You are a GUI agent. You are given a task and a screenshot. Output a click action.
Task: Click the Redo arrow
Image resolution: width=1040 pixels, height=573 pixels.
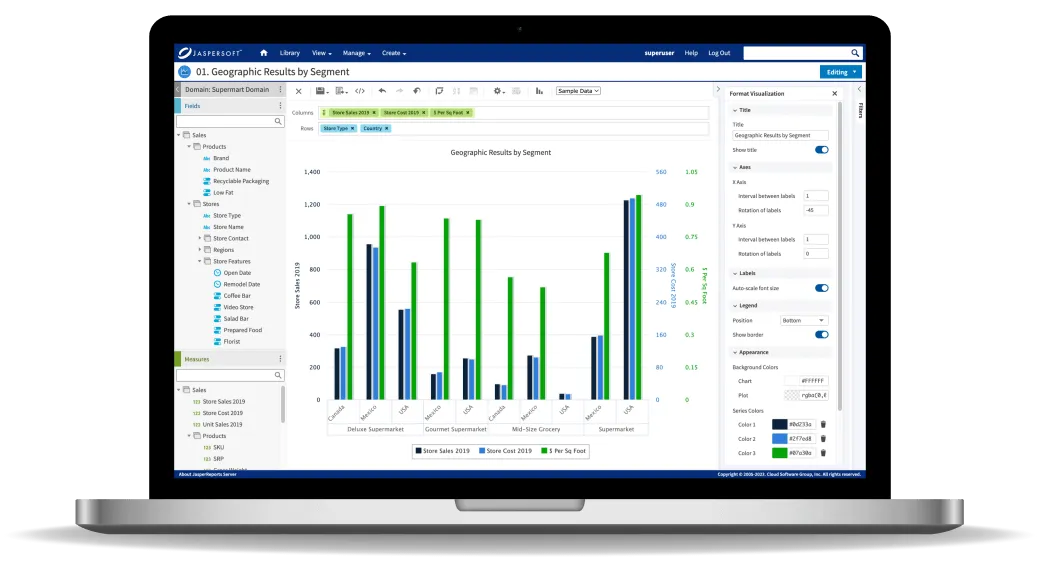[399, 91]
